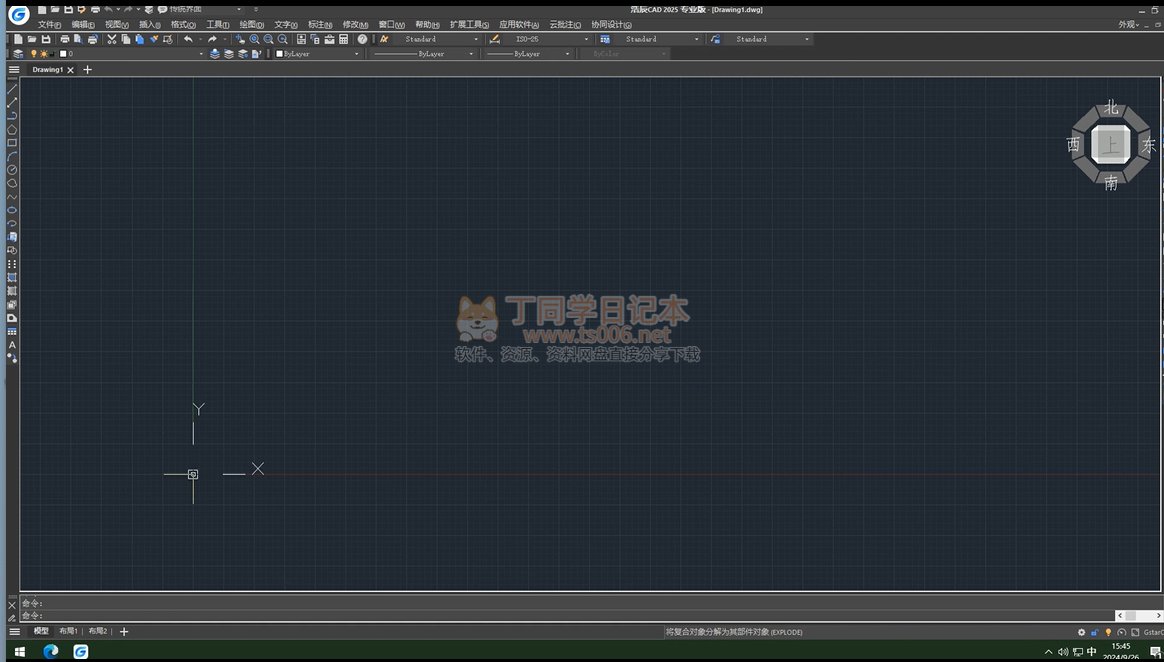The image size is (1164, 662).
Task: Click the 北 (North) label on ViewCube
Action: [1111, 108]
